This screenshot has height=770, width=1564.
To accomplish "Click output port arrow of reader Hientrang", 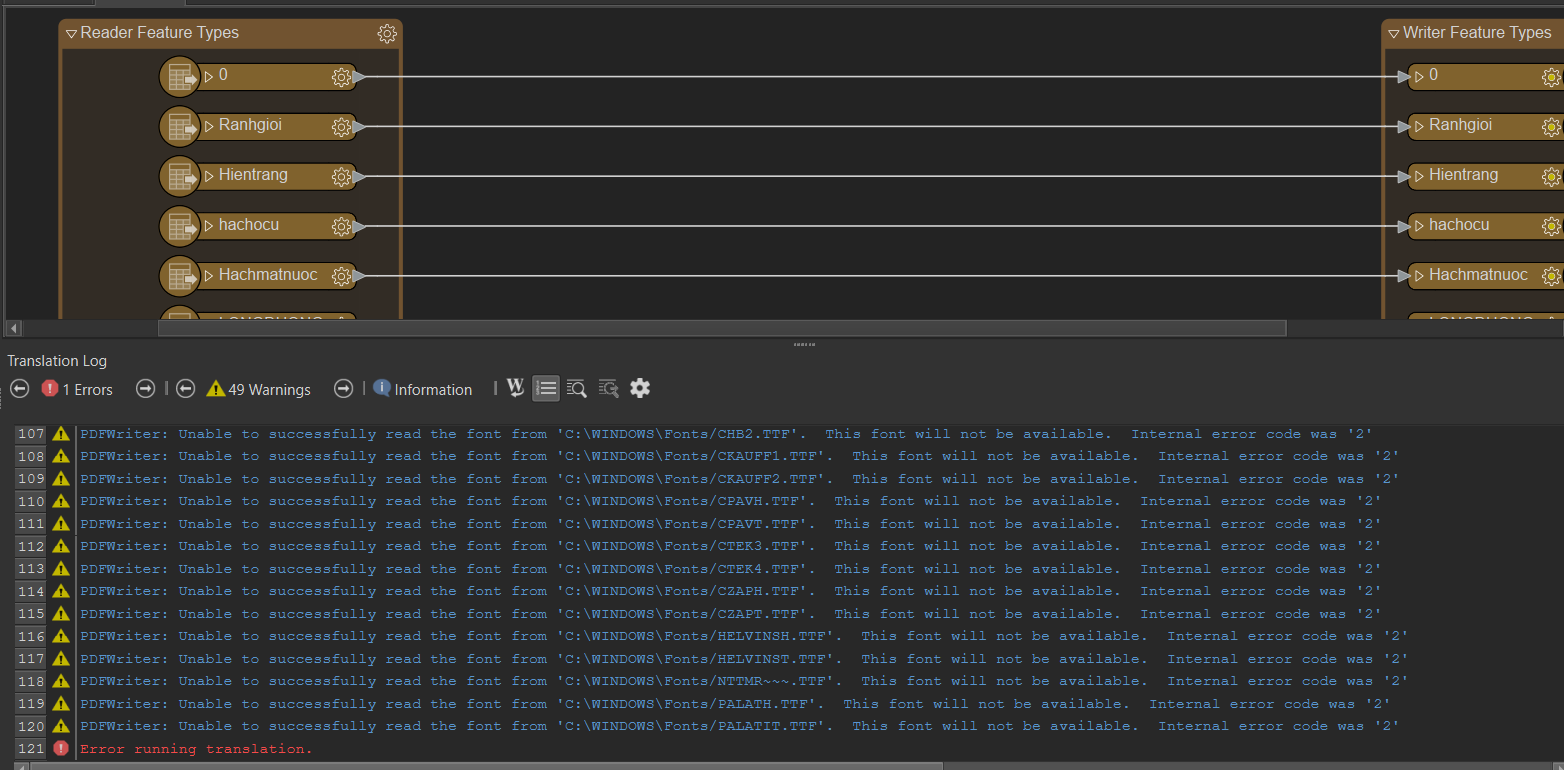I will tap(359, 177).
